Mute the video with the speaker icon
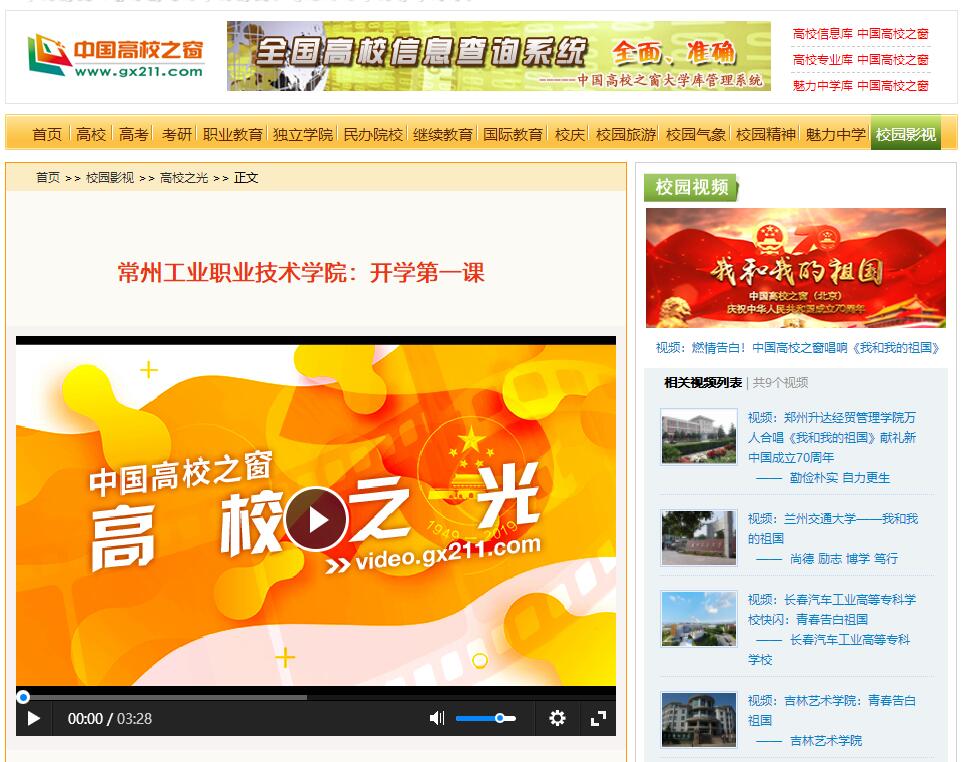The image size is (967, 762). (x=437, y=718)
